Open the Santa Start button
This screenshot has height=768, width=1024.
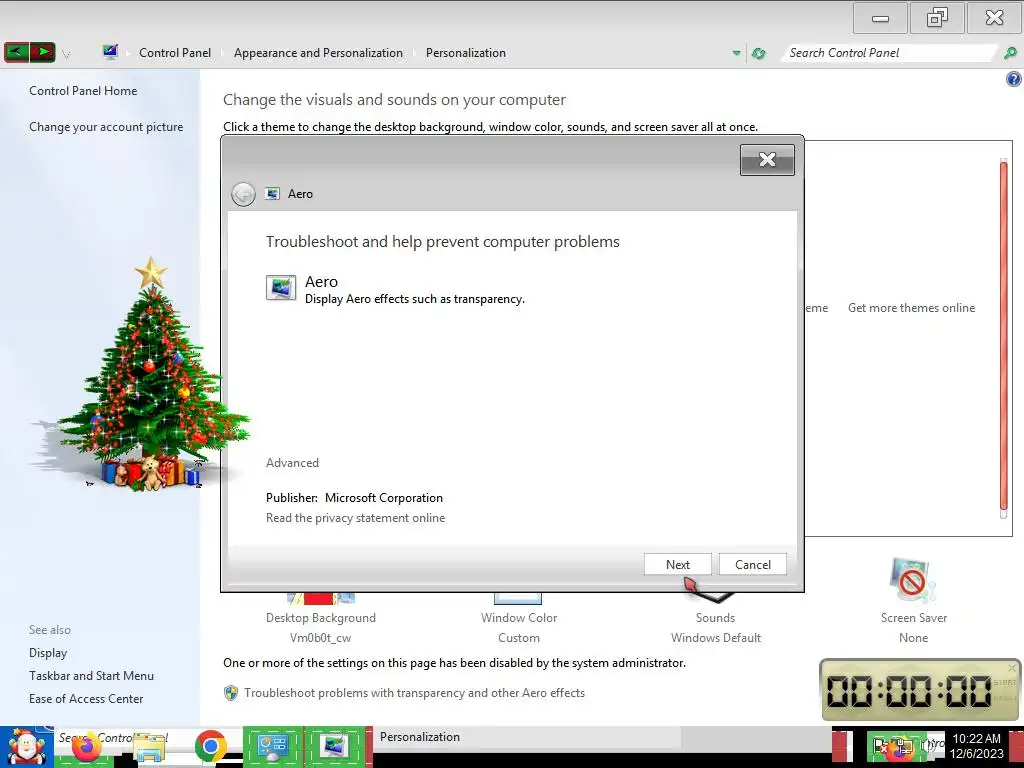[26, 747]
